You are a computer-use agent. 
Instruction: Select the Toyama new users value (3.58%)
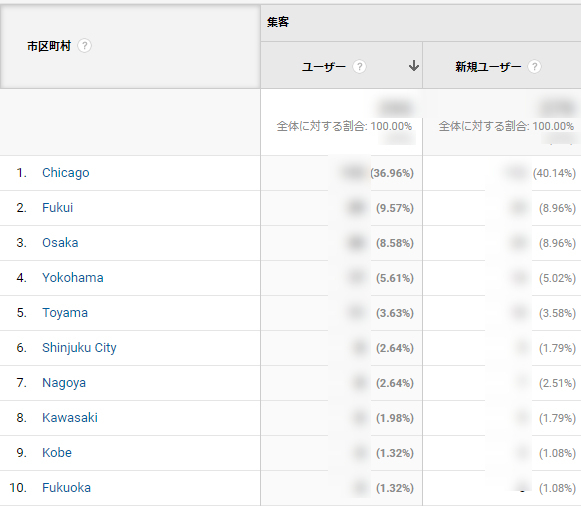(x=557, y=313)
